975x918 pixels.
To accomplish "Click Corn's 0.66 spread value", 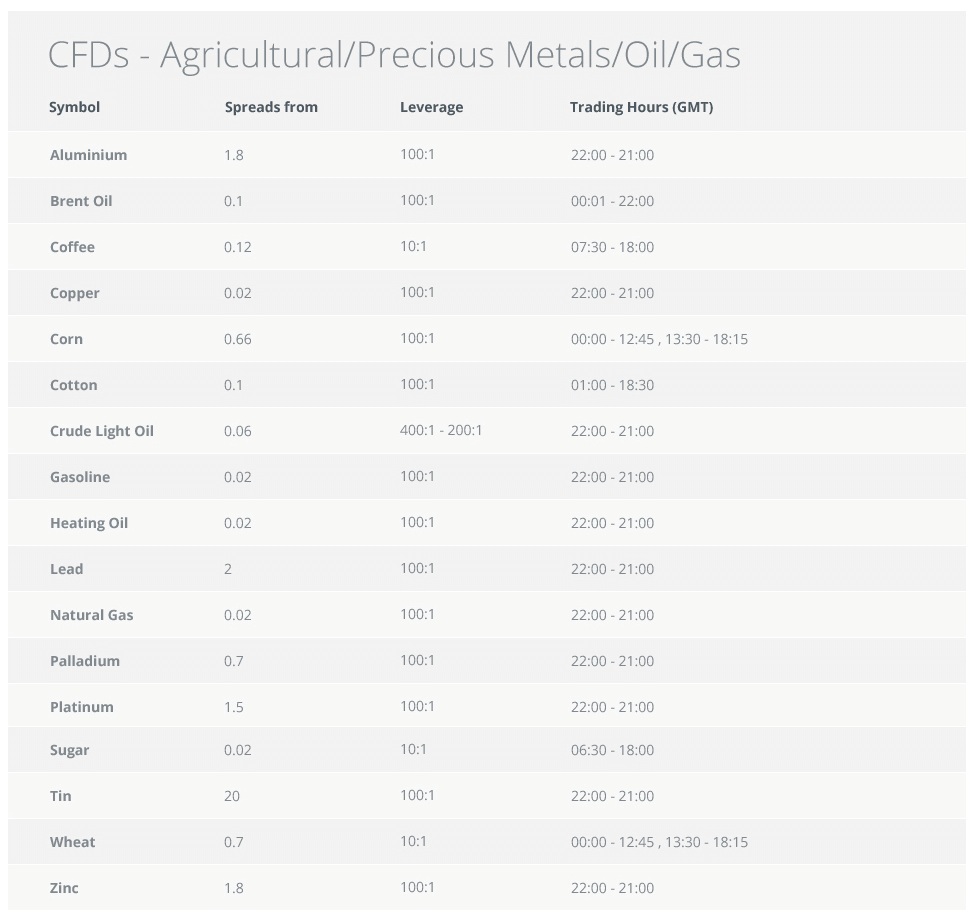I will point(238,339).
